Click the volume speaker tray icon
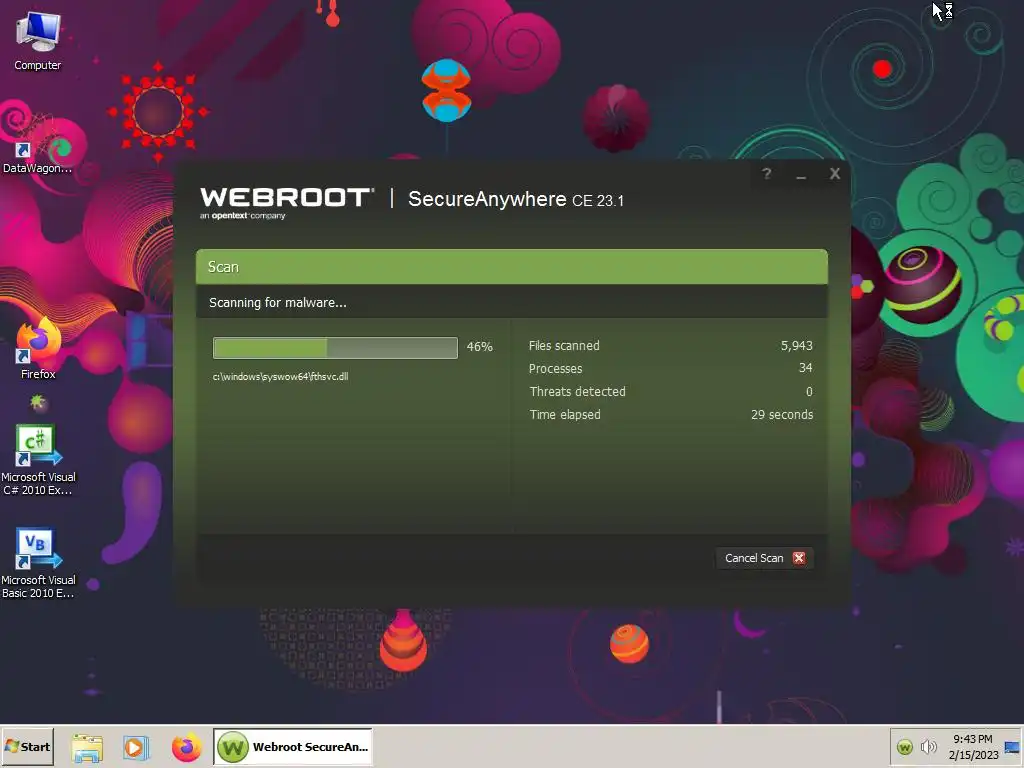Image resolution: width=1024 pixels, height=768 pixels. tap(928, 746)
